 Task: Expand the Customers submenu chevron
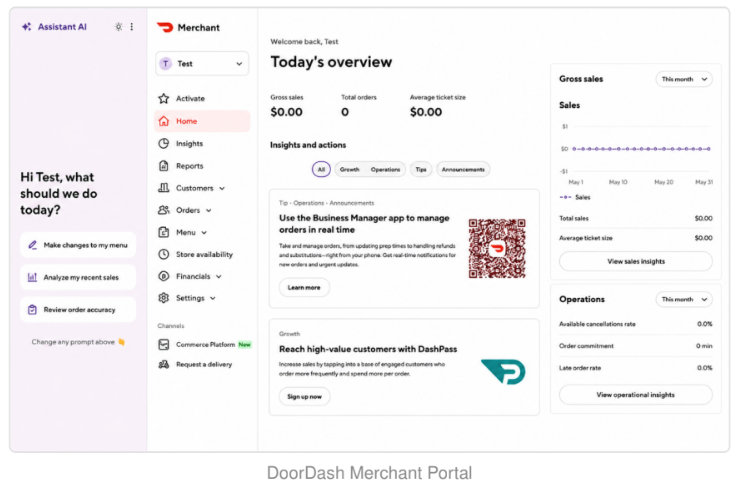coord(222,188)
